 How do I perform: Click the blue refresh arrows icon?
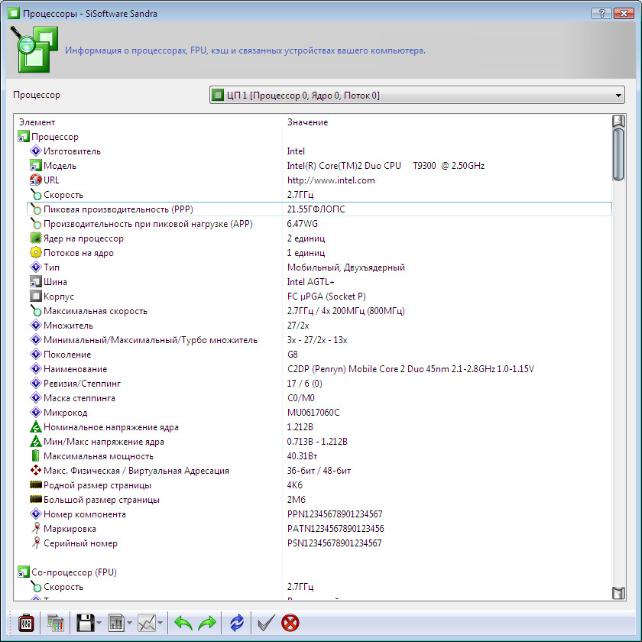coord(237,623)
